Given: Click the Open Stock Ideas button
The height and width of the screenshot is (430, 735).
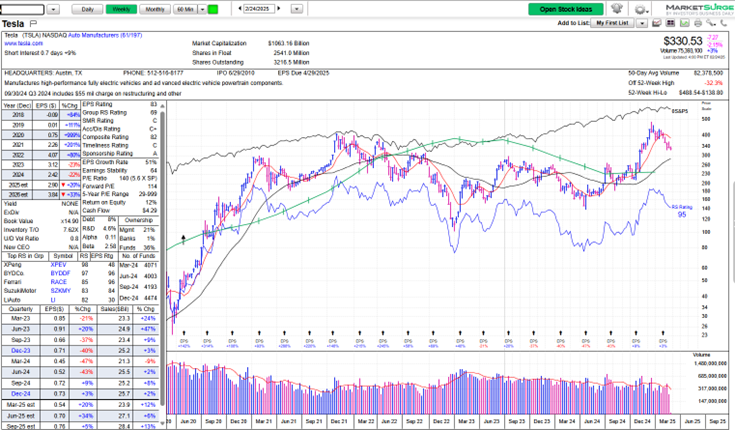Looking at the screenshot, I should click(566, 9).
